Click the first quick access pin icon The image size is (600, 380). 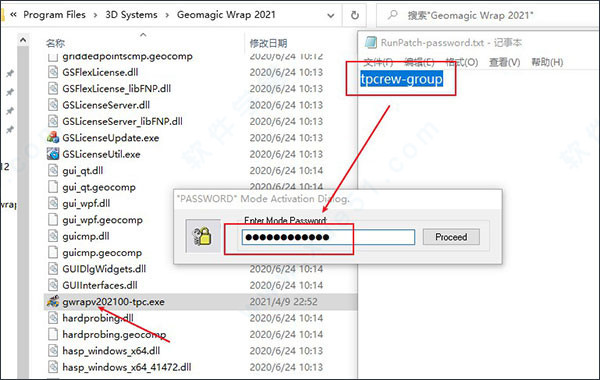point(10,73)
